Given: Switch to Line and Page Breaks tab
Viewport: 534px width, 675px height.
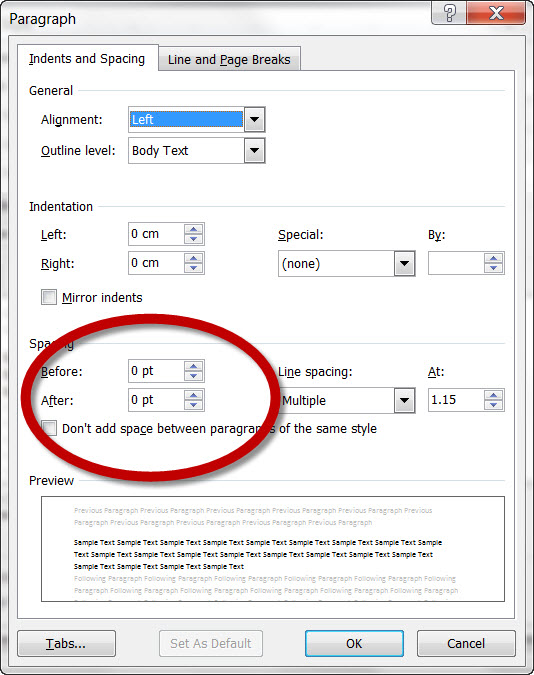Looking at the screenshot, I should (230, 59).
